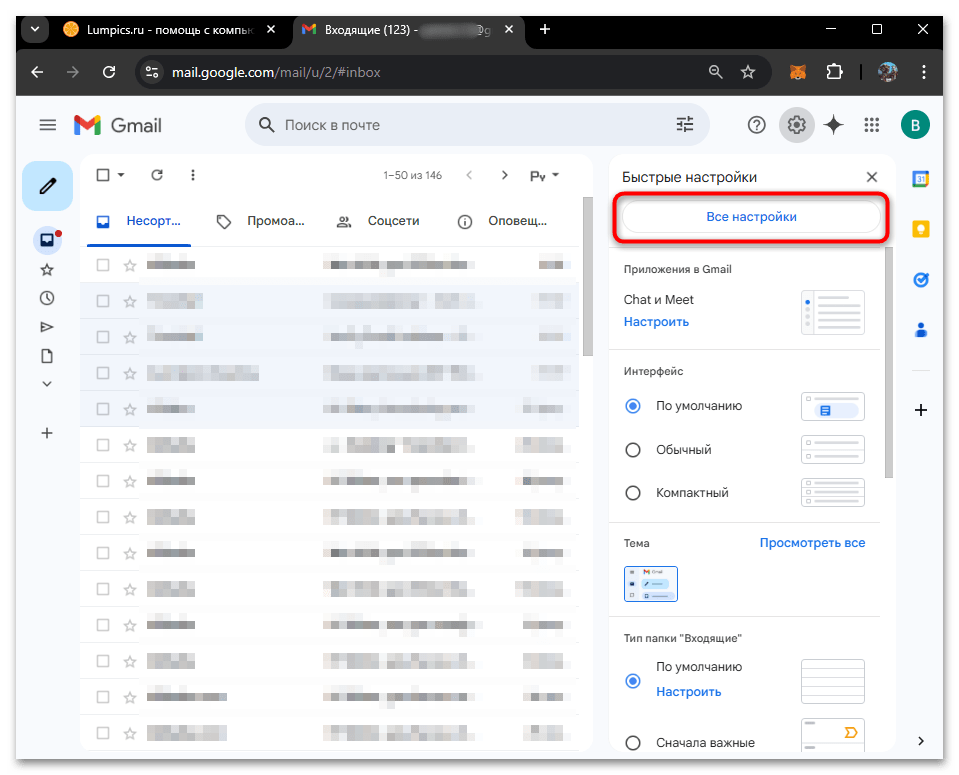Open the Chrome three-dot menu

tap(924, 72)
